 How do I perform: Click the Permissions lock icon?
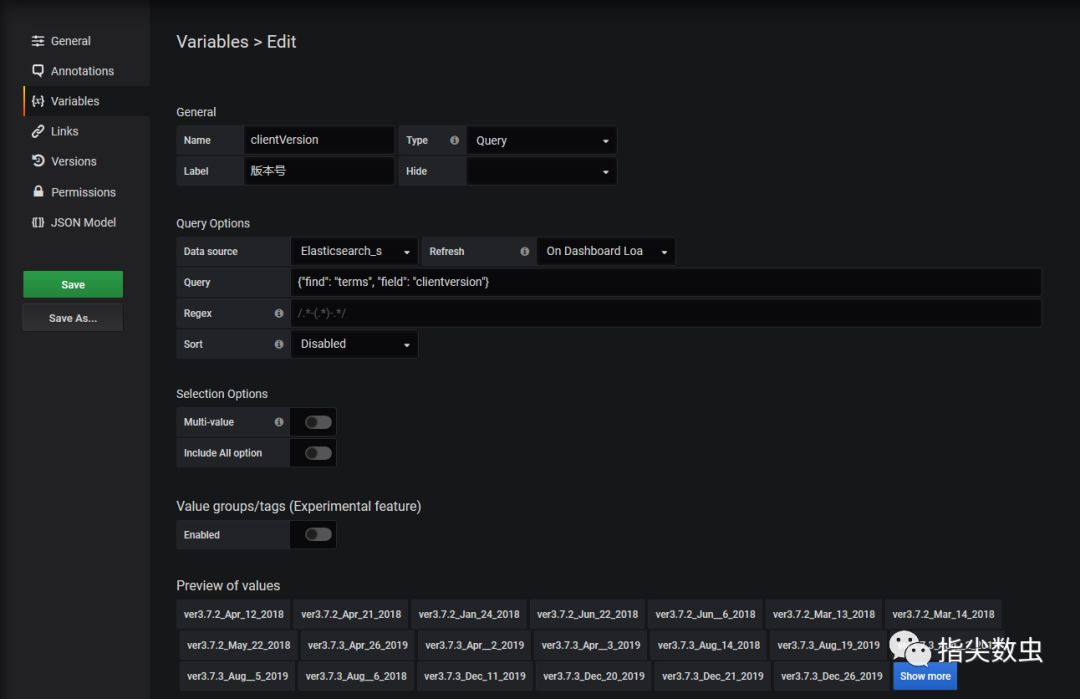click(38, 192)
